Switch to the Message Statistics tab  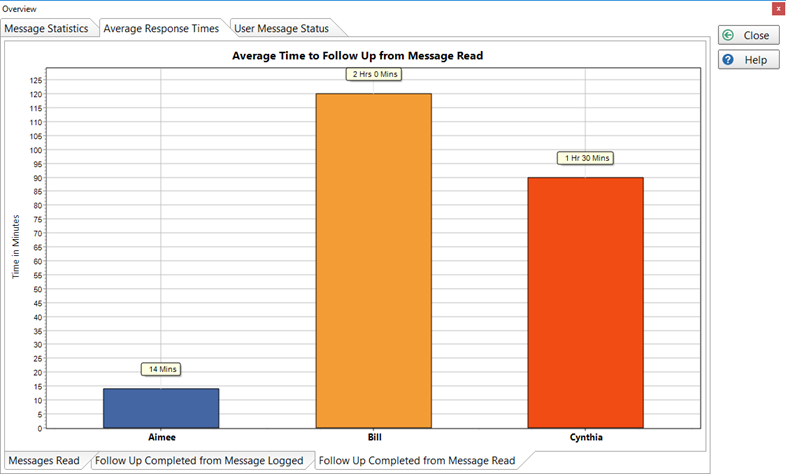(46, 29)
